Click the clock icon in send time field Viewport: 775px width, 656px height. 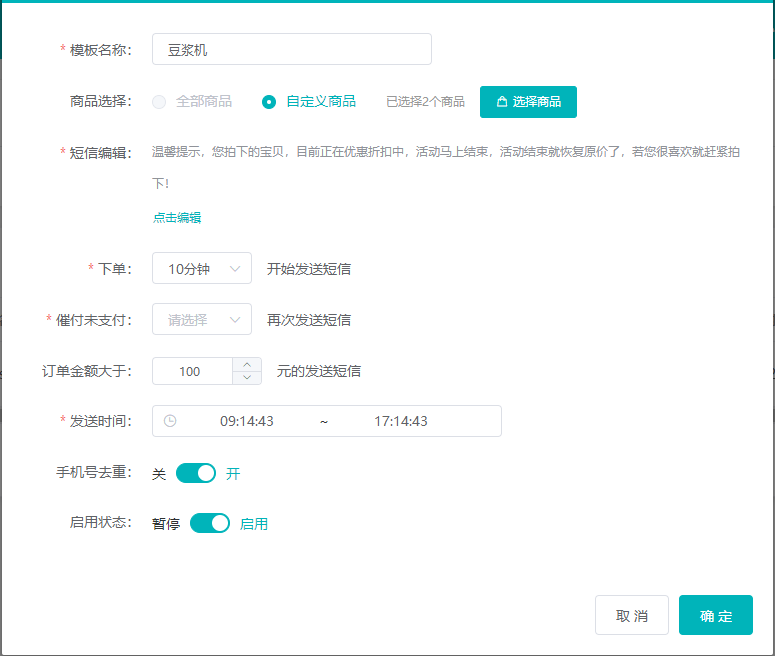(x=170, y=421)
